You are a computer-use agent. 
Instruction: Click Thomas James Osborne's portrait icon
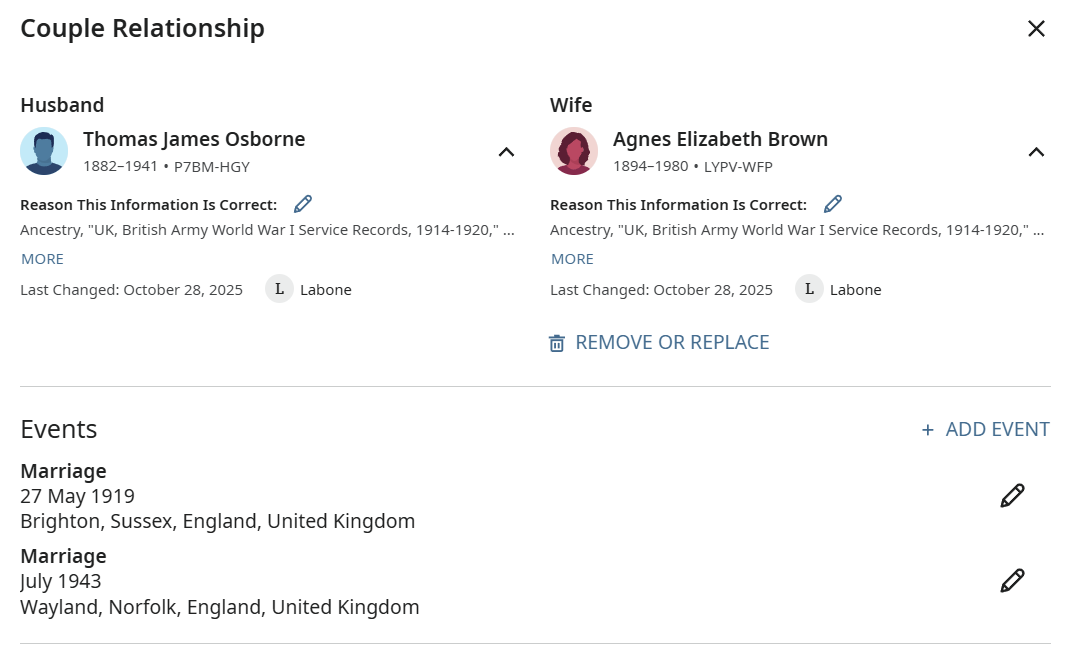[x=44, y=151]
